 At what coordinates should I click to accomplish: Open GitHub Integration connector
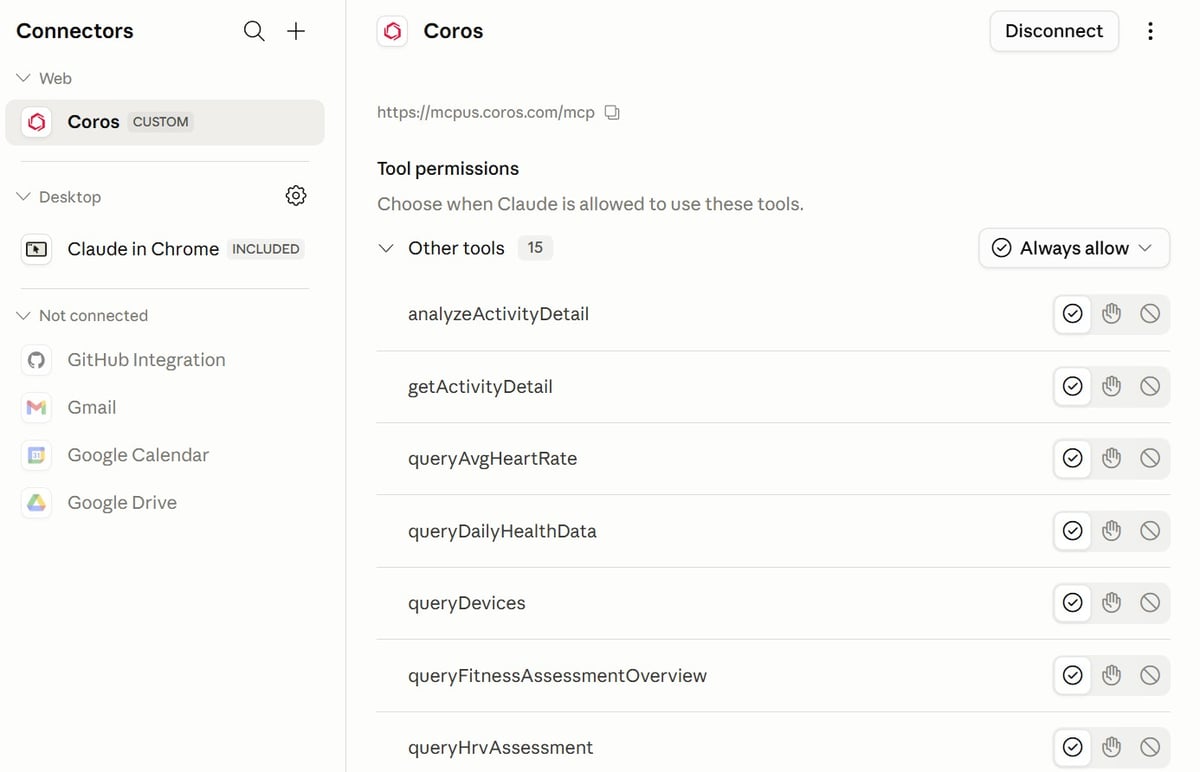point(165,360)
